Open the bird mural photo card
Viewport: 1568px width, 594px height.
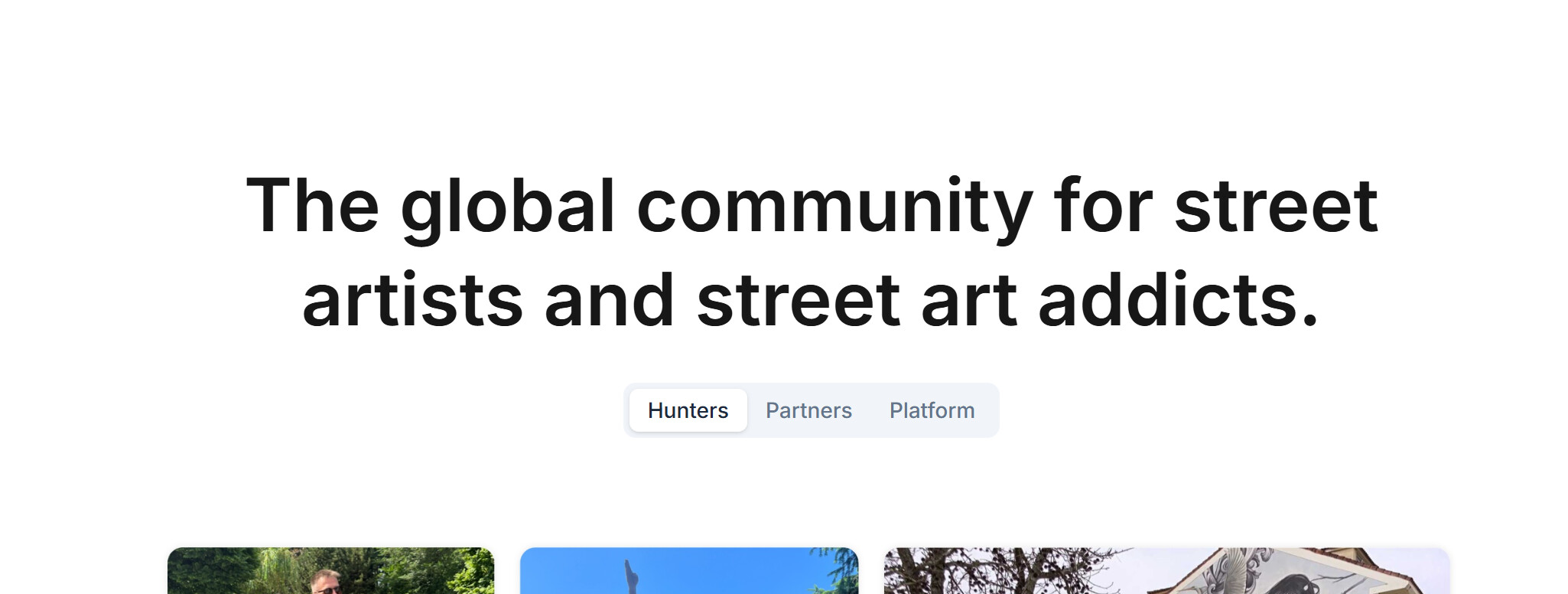1166,570
